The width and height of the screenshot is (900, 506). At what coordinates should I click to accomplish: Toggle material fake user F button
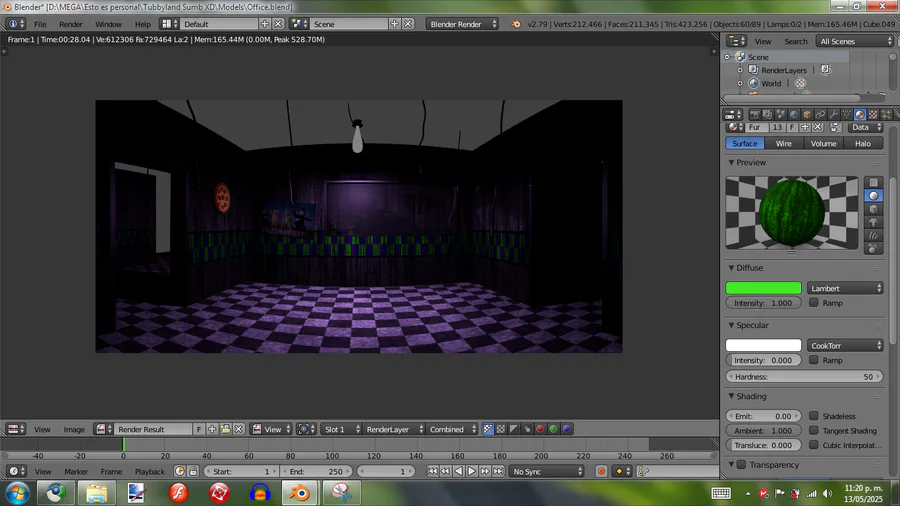792,127
